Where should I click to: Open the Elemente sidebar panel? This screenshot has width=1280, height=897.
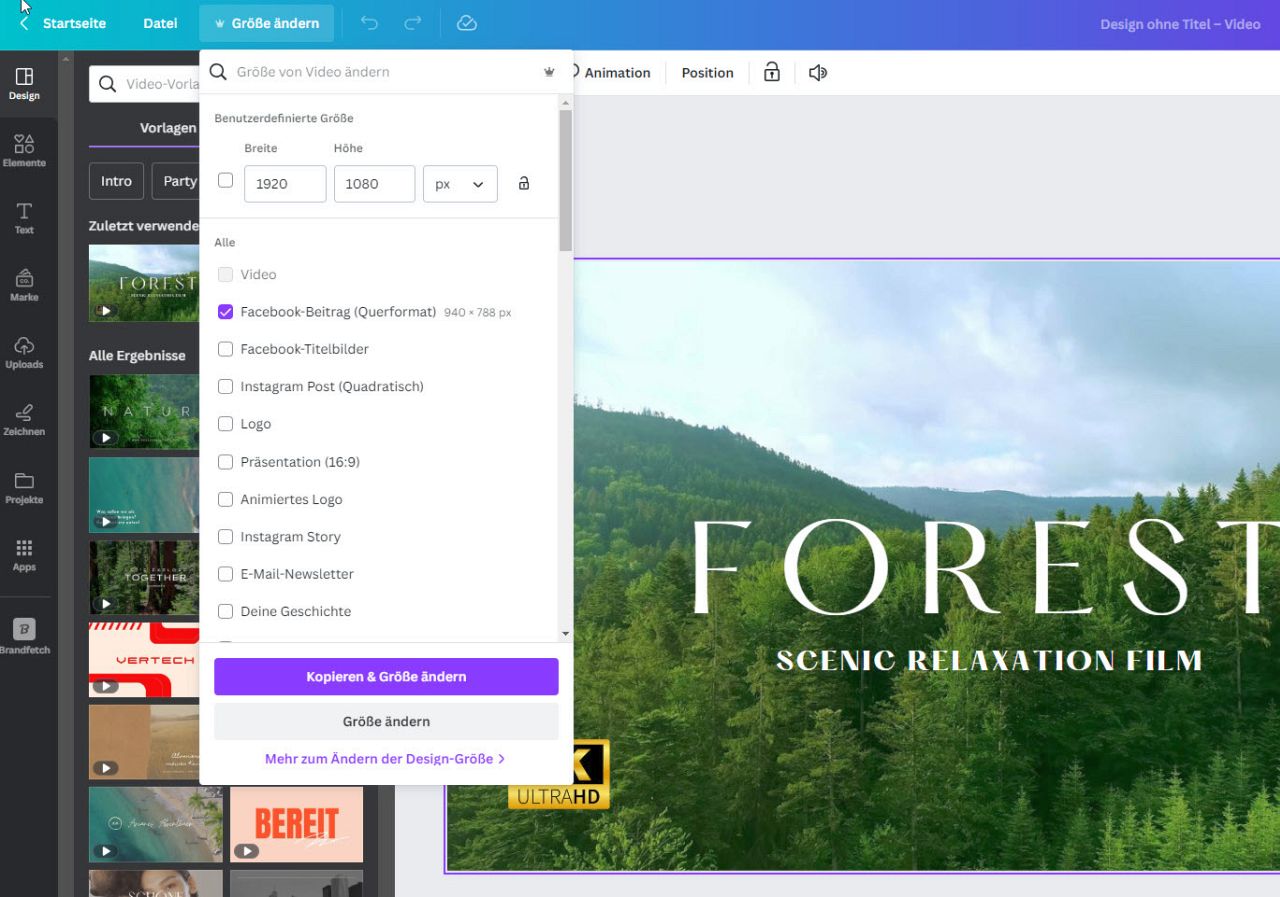(24, 150)
